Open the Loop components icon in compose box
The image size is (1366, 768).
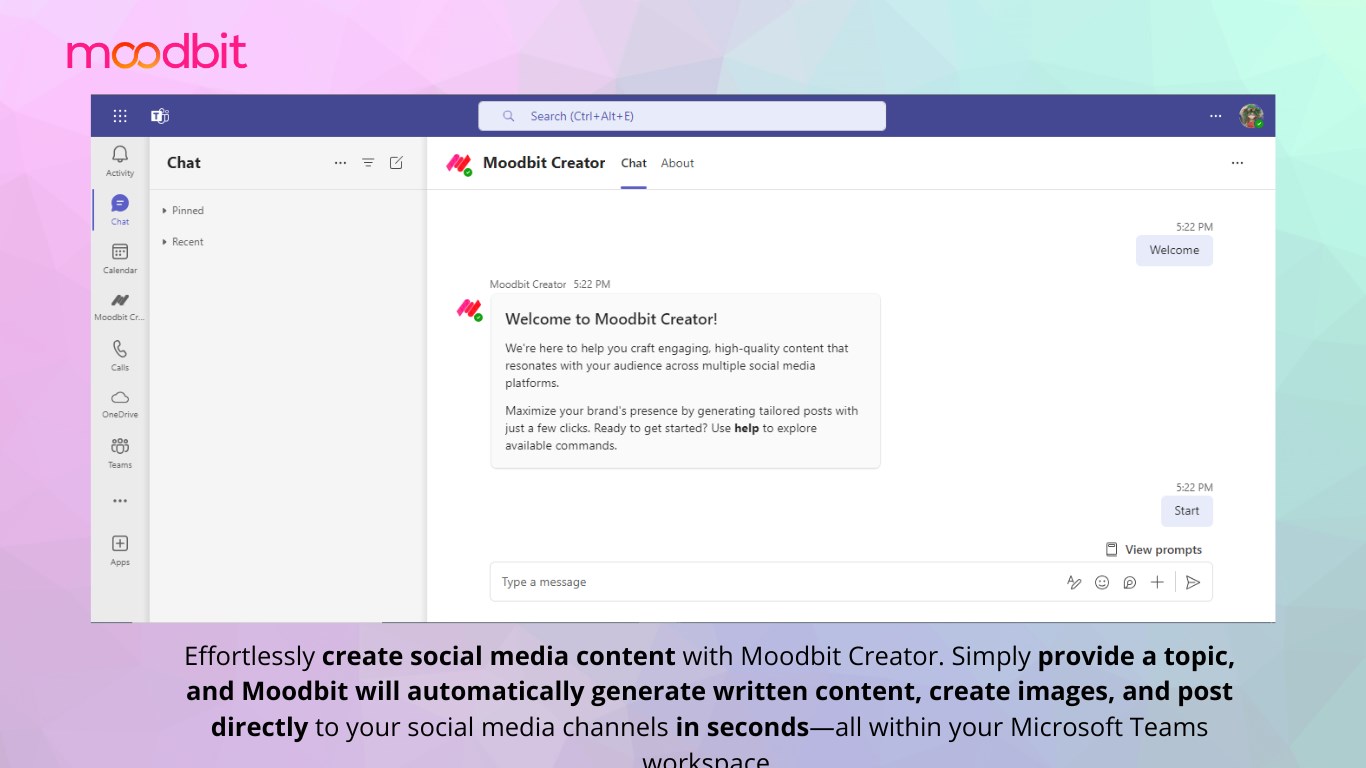coord(1130,582)
